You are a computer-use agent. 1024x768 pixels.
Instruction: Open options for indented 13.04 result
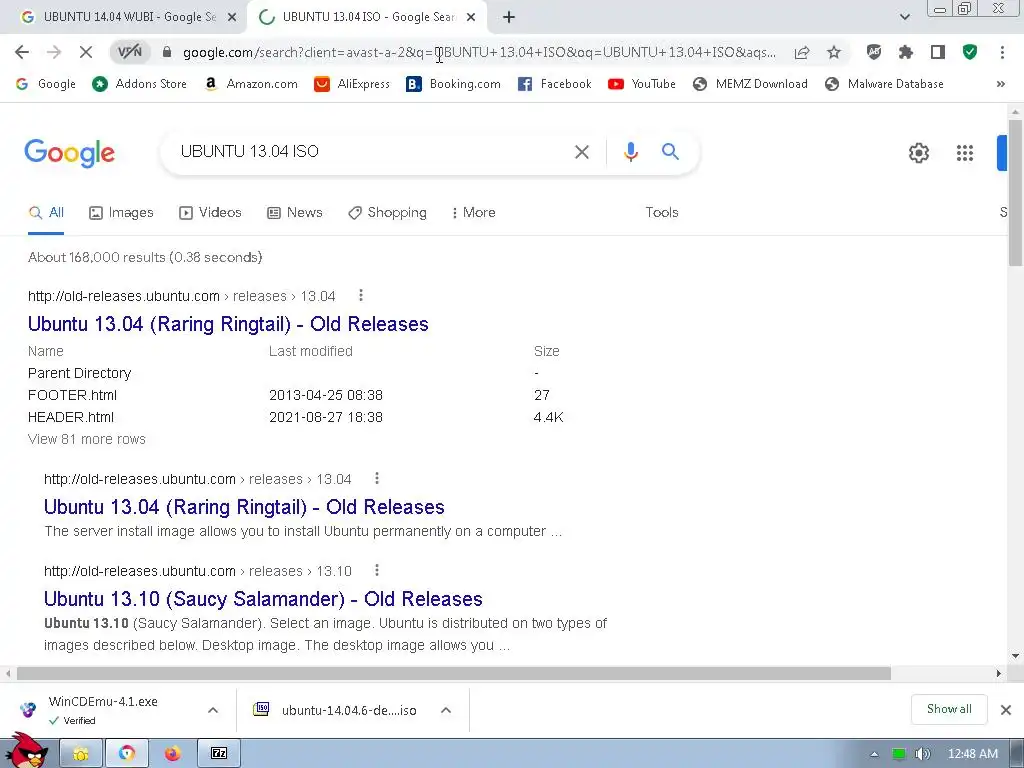point(377,479)
